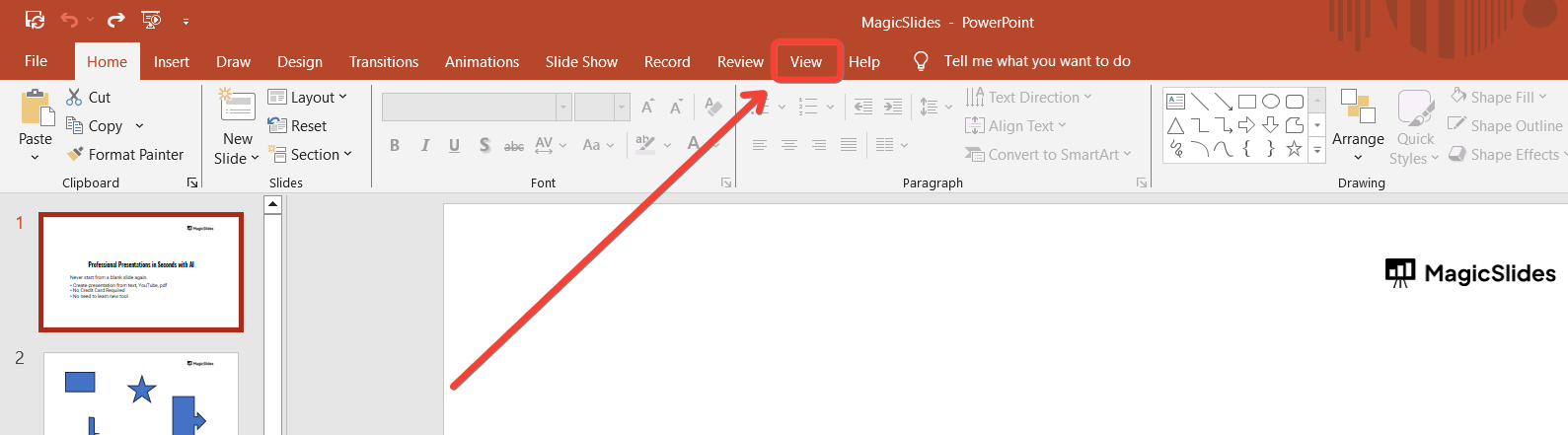Switch to the Insert tab
Screen dimensions: 1568x435
tap(171, 61)
